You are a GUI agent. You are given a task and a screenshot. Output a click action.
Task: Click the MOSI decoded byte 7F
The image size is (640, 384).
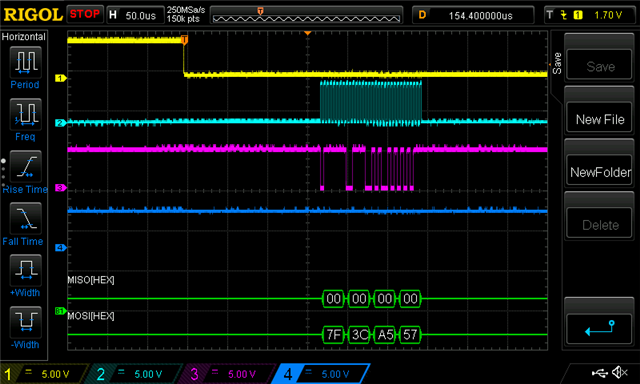coord(333,335)
